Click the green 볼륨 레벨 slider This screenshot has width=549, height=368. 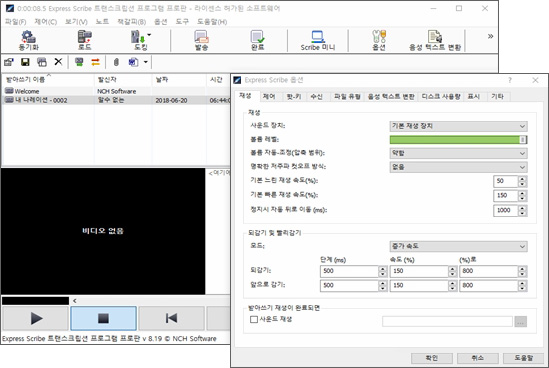458,140
